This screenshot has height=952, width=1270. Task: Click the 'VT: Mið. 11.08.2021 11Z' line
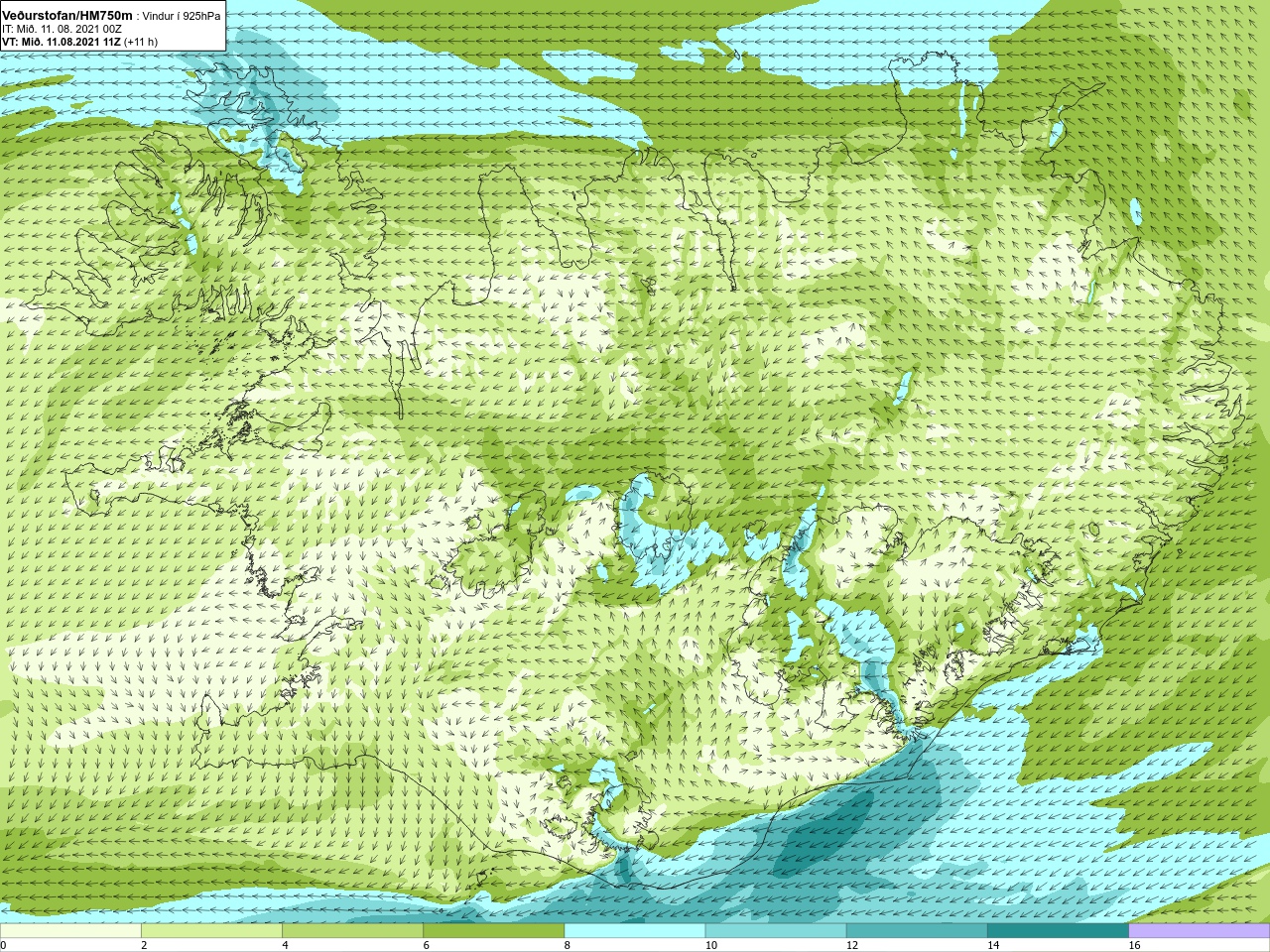[62, 42]
